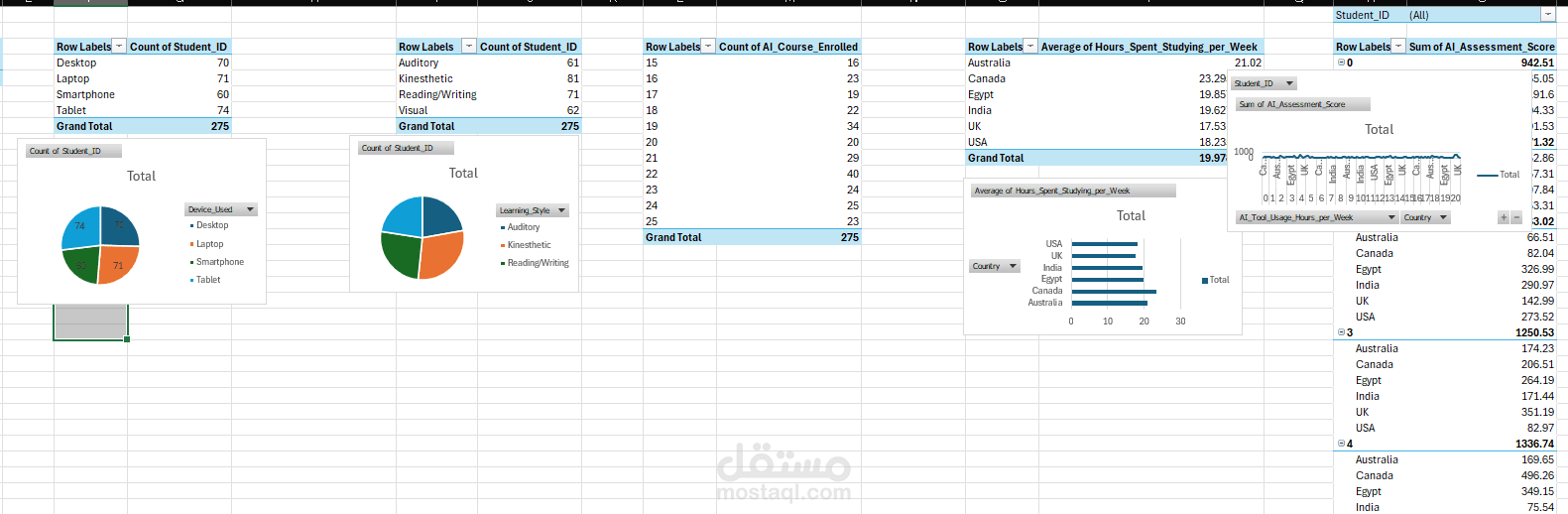Click the Total title of the device pie chart
This screenshot has height=514, width=1568.
141,176
